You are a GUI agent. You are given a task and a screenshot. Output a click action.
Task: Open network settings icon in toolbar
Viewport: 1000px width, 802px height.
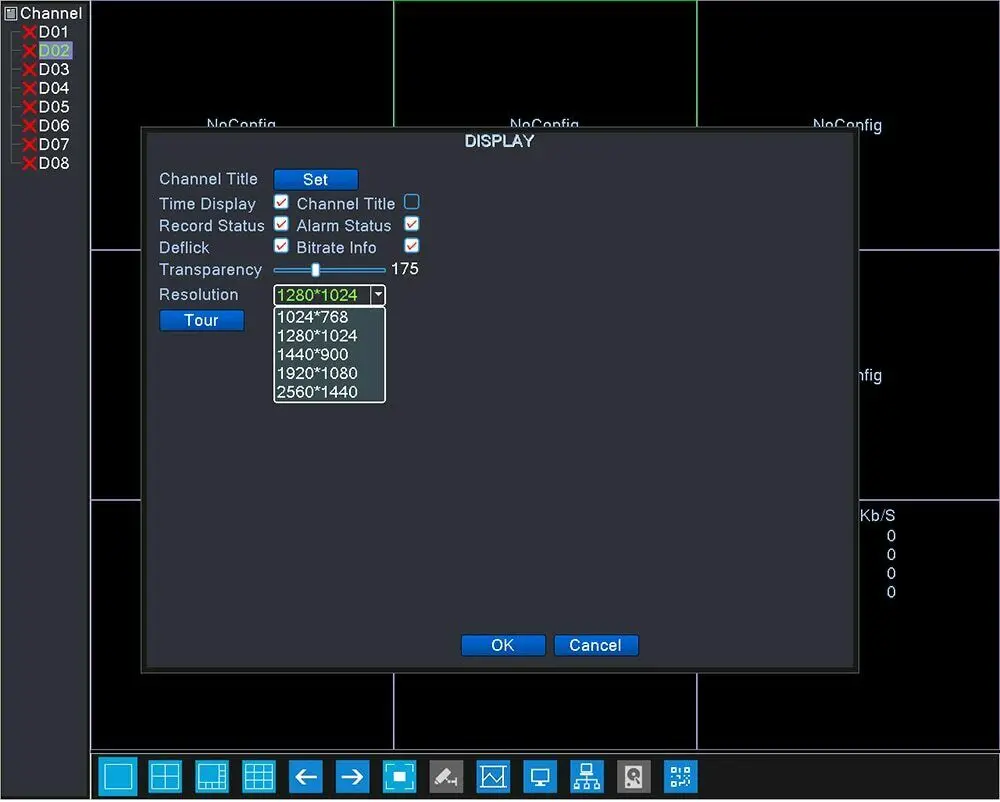click(x=587, y=778)
